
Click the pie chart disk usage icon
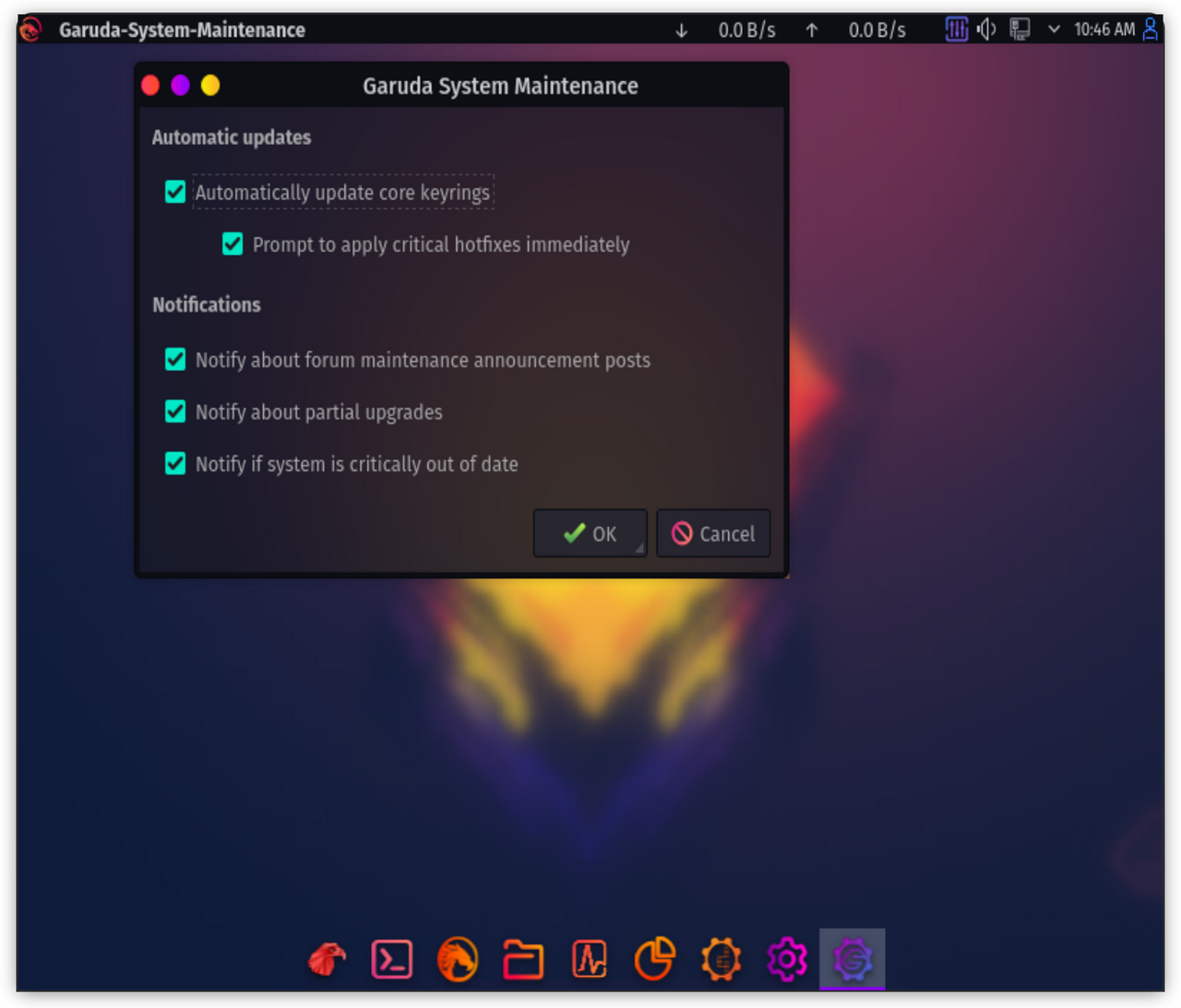(655, 959)
